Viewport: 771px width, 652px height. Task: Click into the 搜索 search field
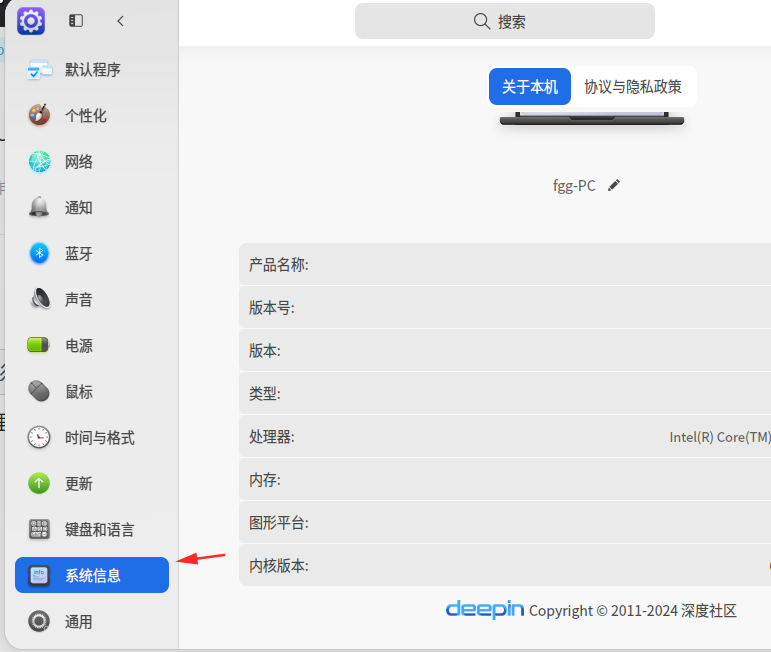[x=505, y=21]
